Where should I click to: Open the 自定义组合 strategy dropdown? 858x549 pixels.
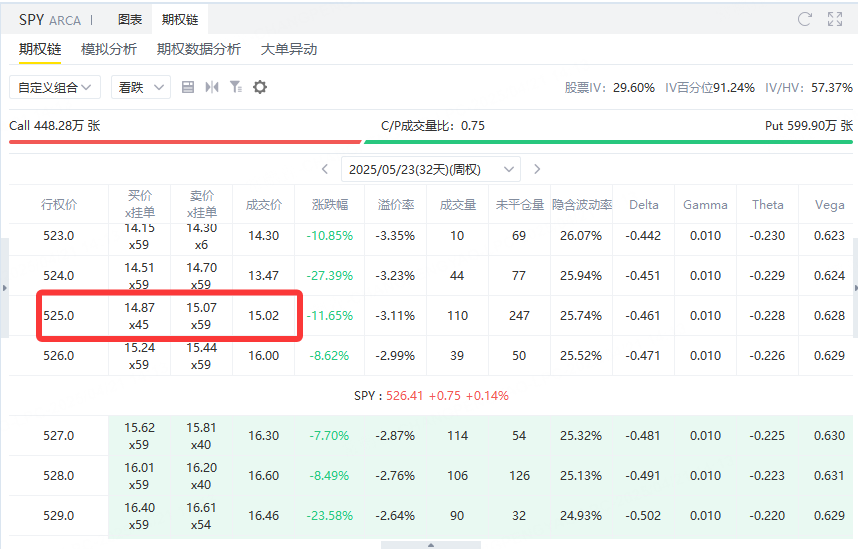click(x=55, y=87)
